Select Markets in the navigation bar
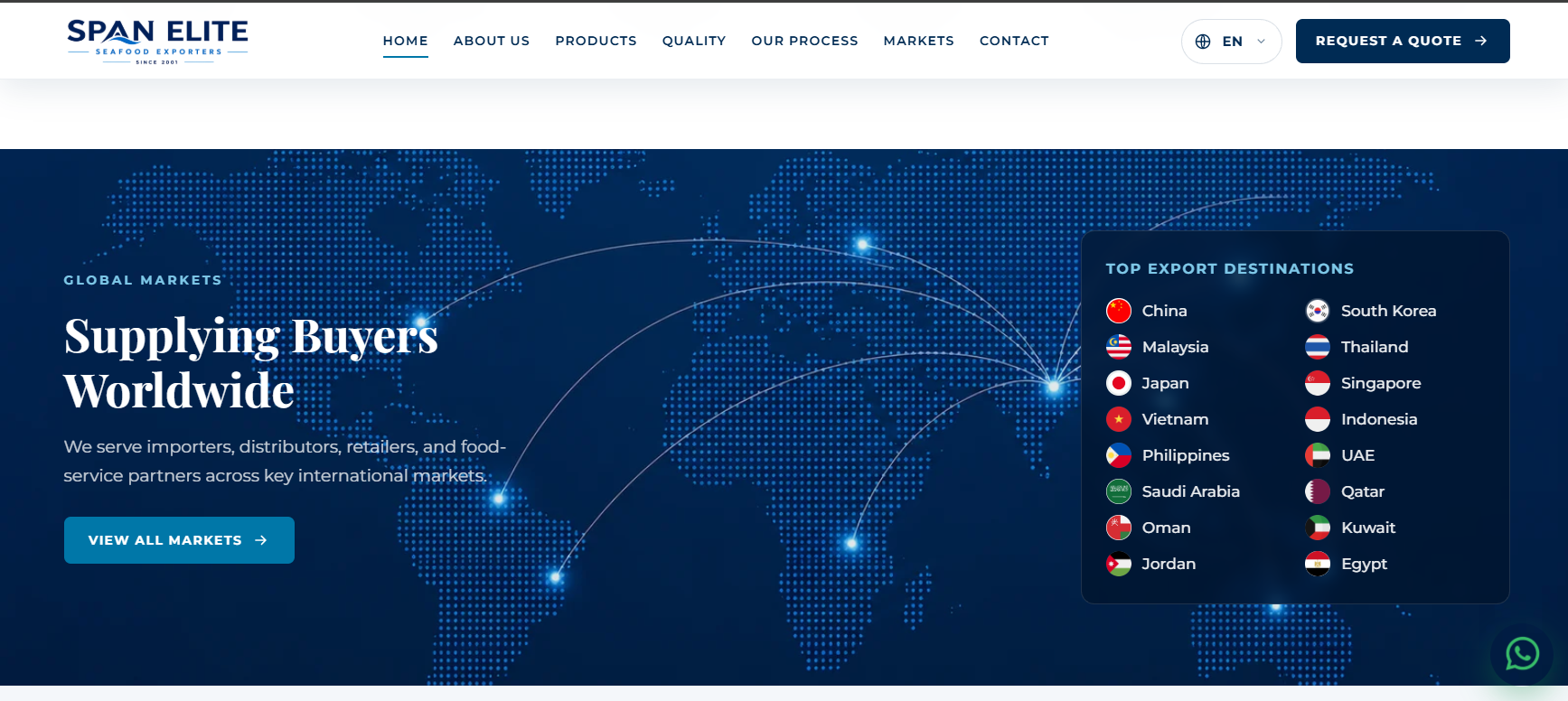 [919, 41]
